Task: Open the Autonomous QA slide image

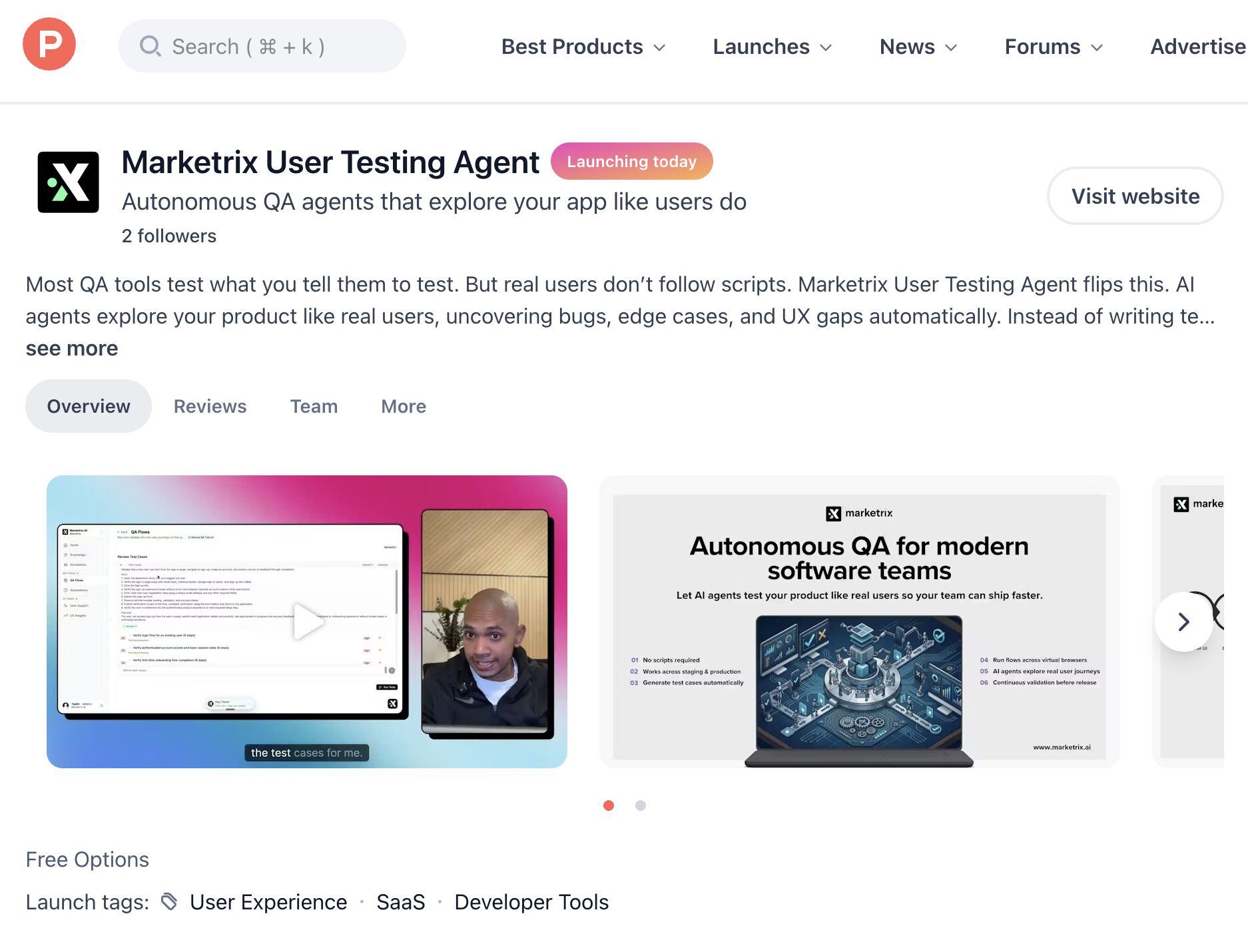Action: tap(859, 621)
